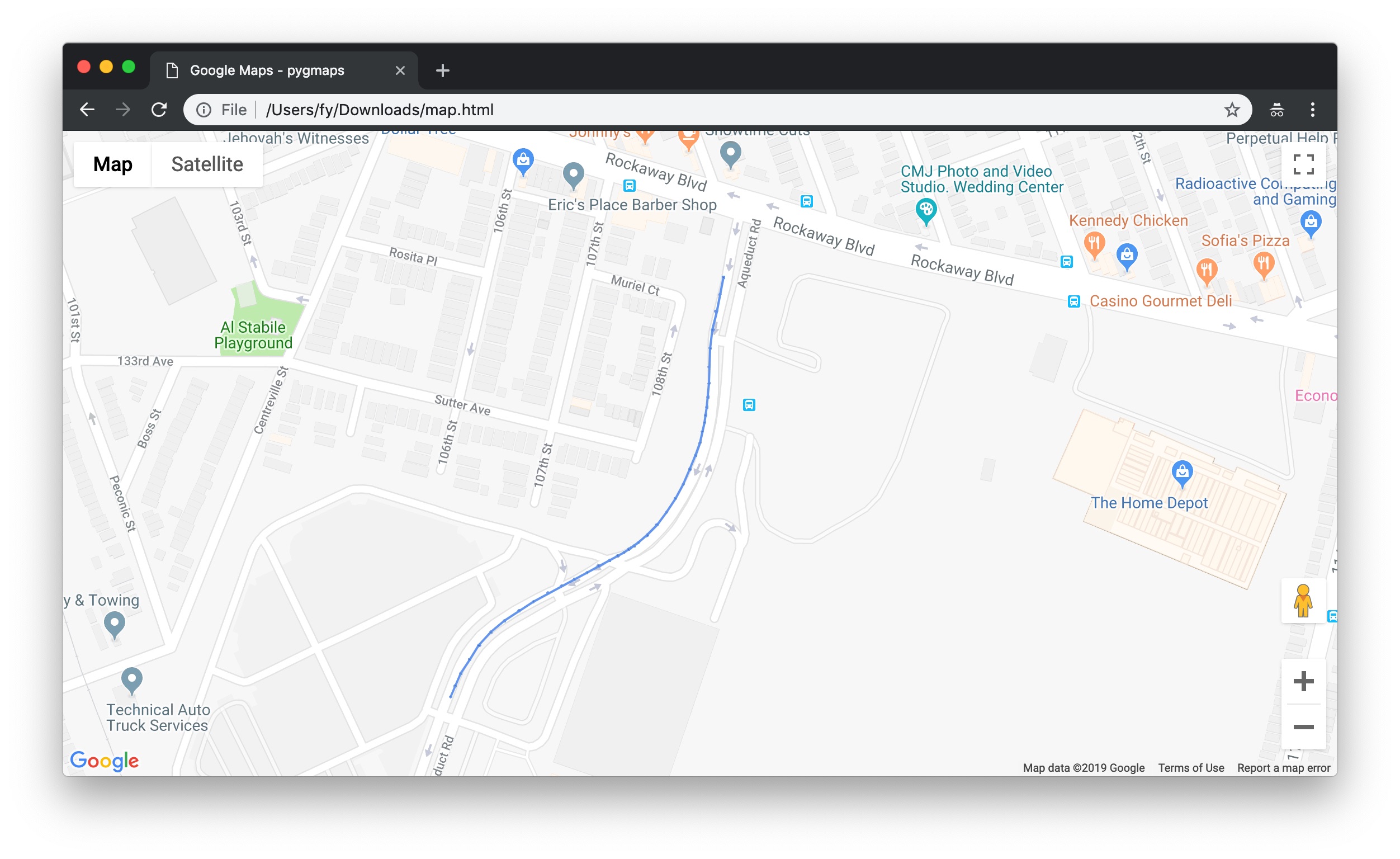Click bus stop icon beside Casino Gourmet Deli
Image resolution: width=1400 pixels, height=859 pixels.
click(x=1073, y=301)
